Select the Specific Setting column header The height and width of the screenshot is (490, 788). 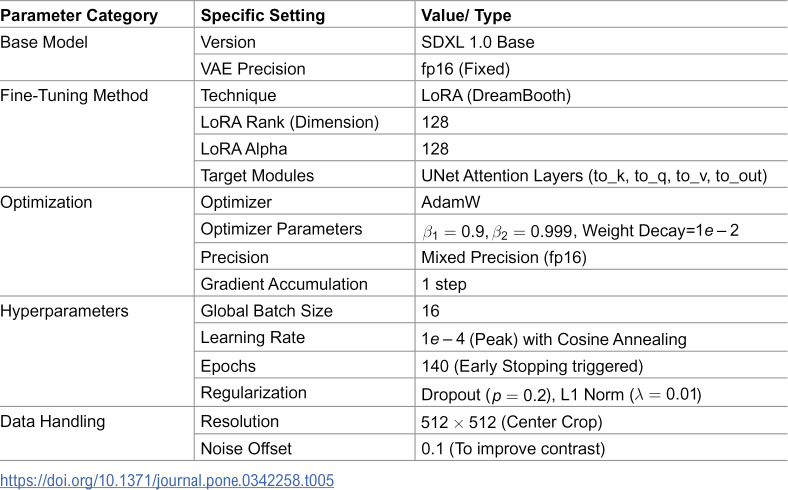[305, 14]
